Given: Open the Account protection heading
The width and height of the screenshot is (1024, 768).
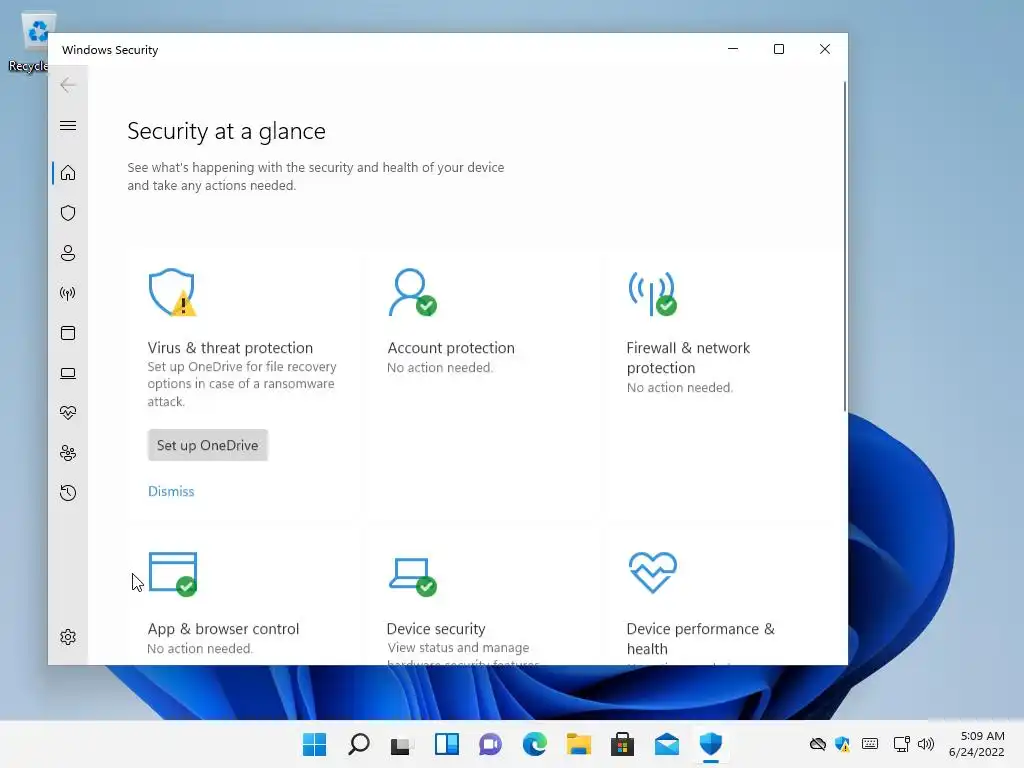Looking at the screenshot, I should [x=451, y=347].
